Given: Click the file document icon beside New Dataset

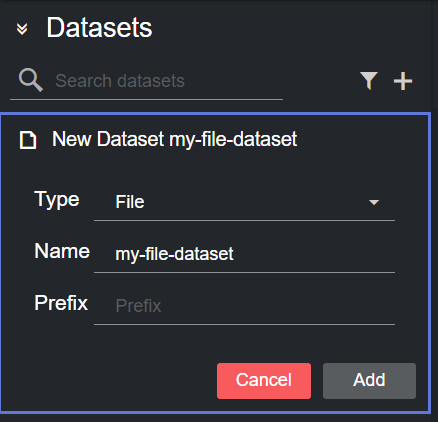Looking at the screenshot, I should tap(28, 140).
